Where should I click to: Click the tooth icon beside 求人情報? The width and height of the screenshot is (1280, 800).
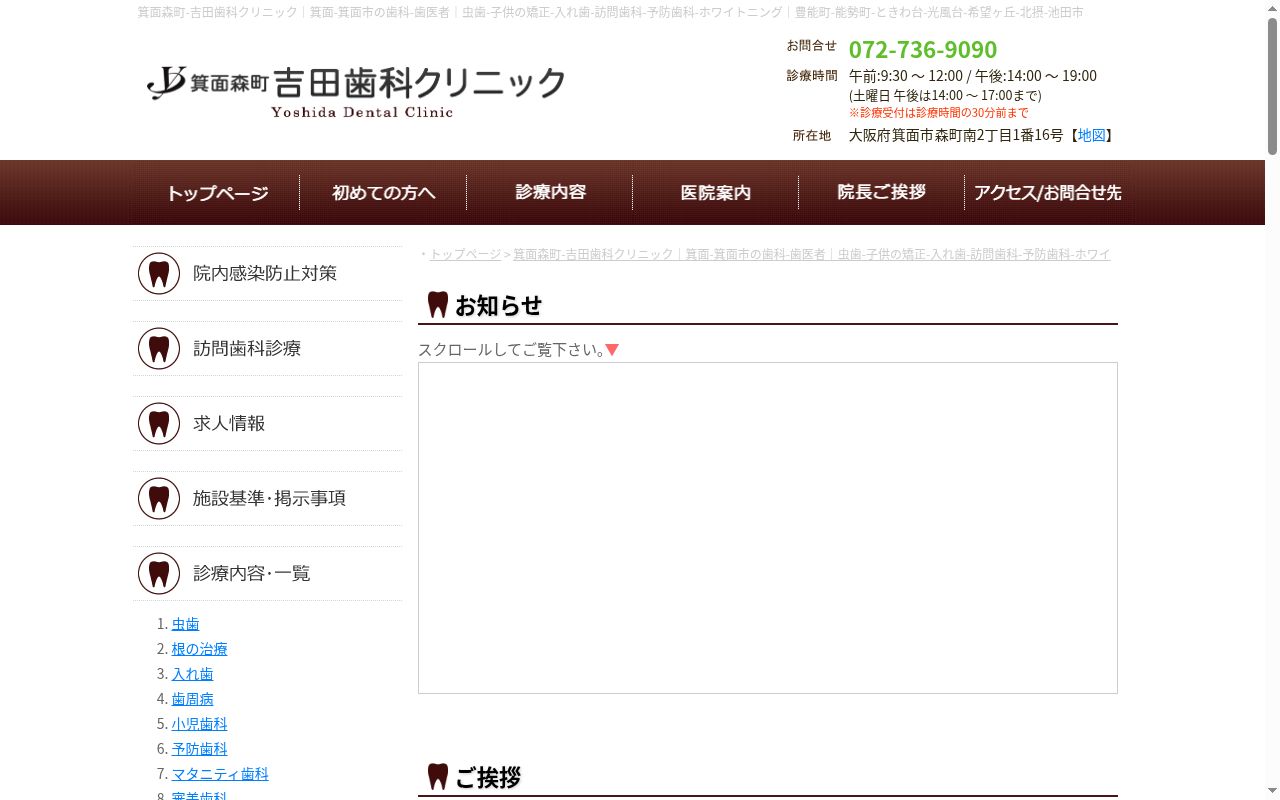159,424
